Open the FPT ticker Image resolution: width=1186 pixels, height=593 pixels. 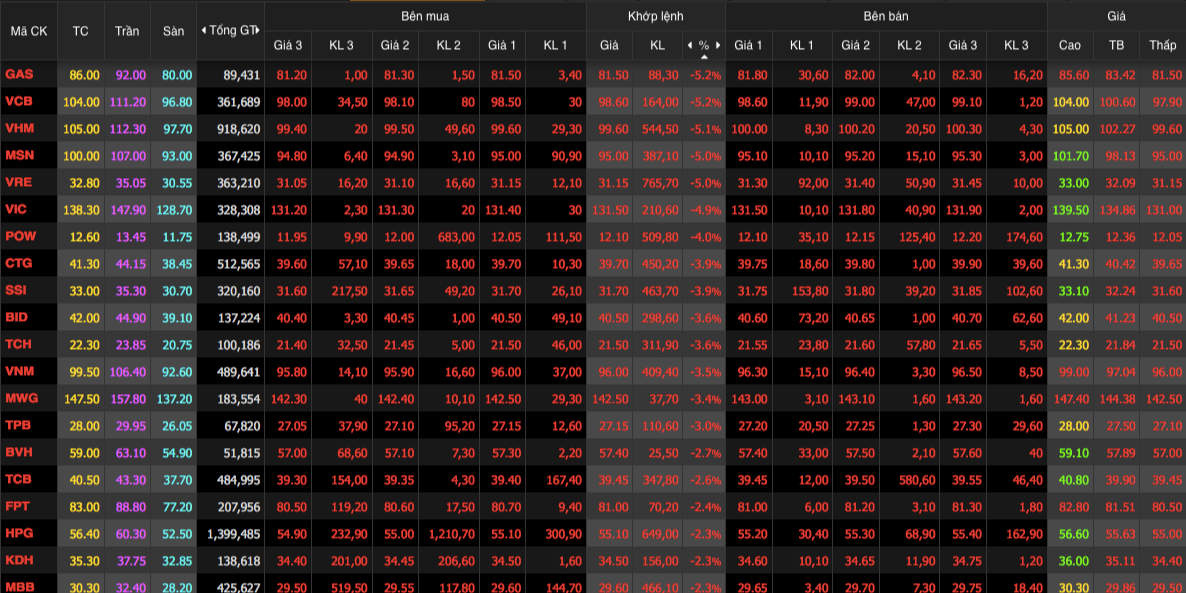point(17,507)
